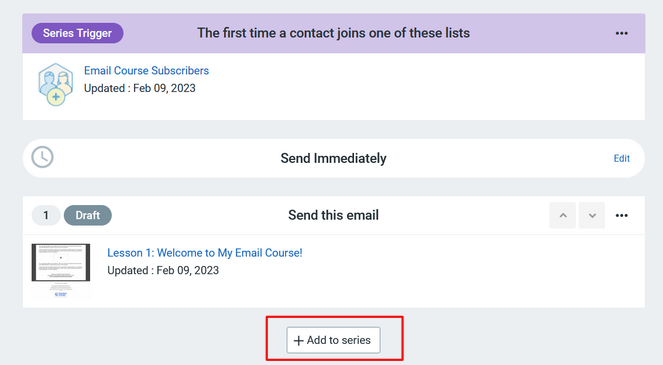Select the step number 1 badge
Viewport: 663px width, 365px height.
tap(46, 215)
